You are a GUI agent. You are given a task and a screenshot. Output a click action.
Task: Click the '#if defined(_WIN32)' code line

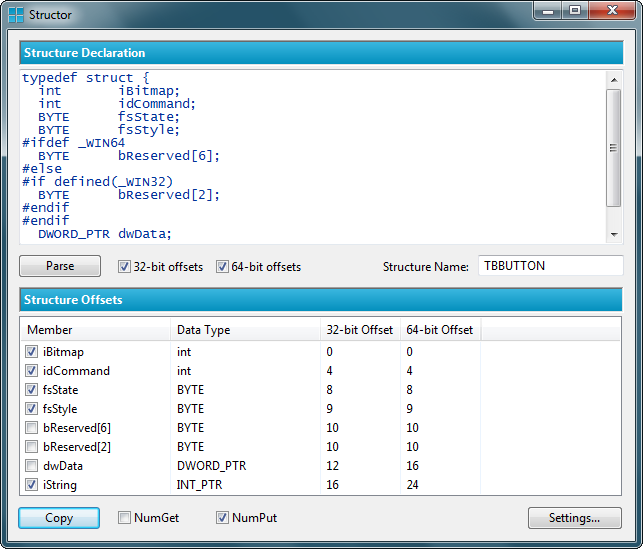coord(98,182)
